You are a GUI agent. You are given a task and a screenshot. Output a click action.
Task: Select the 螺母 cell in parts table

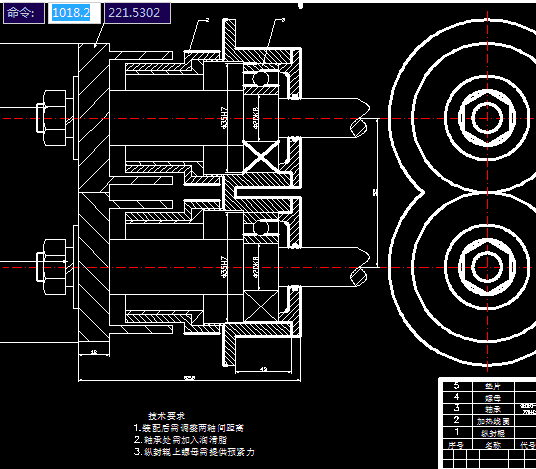[493, 398]
